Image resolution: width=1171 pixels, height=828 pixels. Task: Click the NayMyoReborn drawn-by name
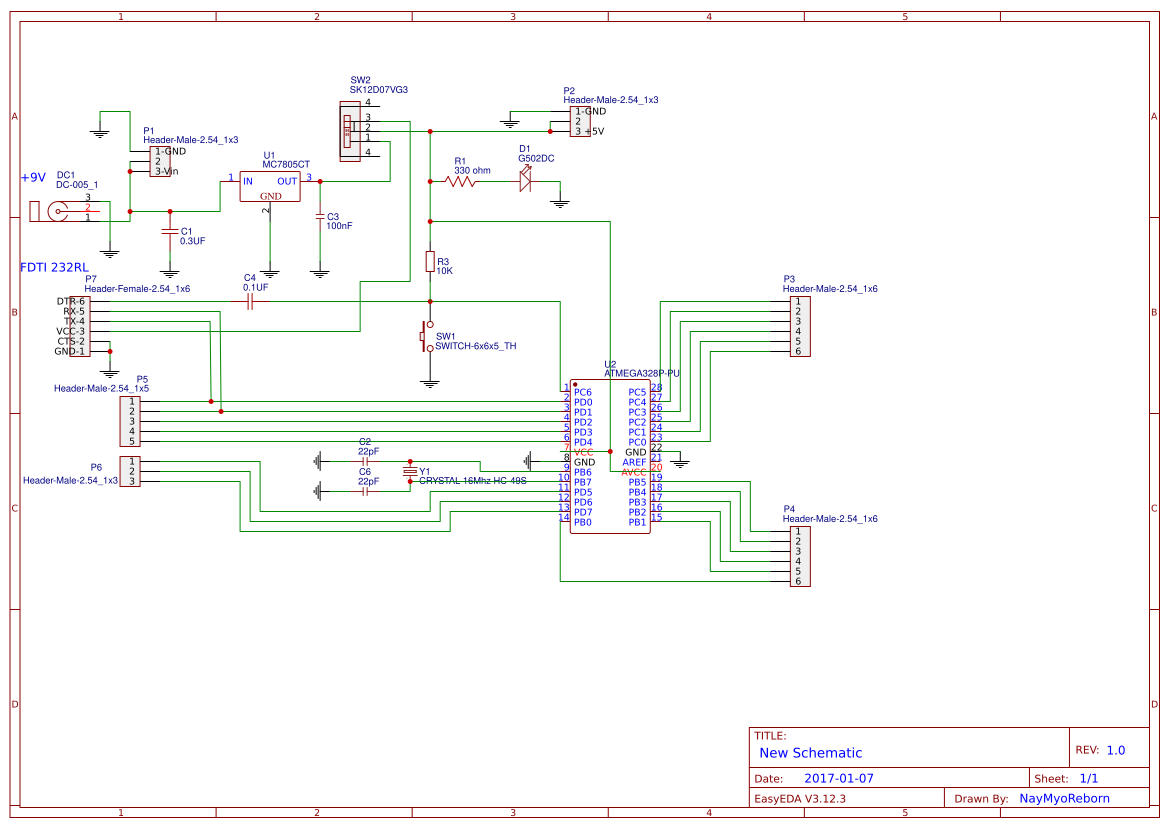pos(1064,799)
